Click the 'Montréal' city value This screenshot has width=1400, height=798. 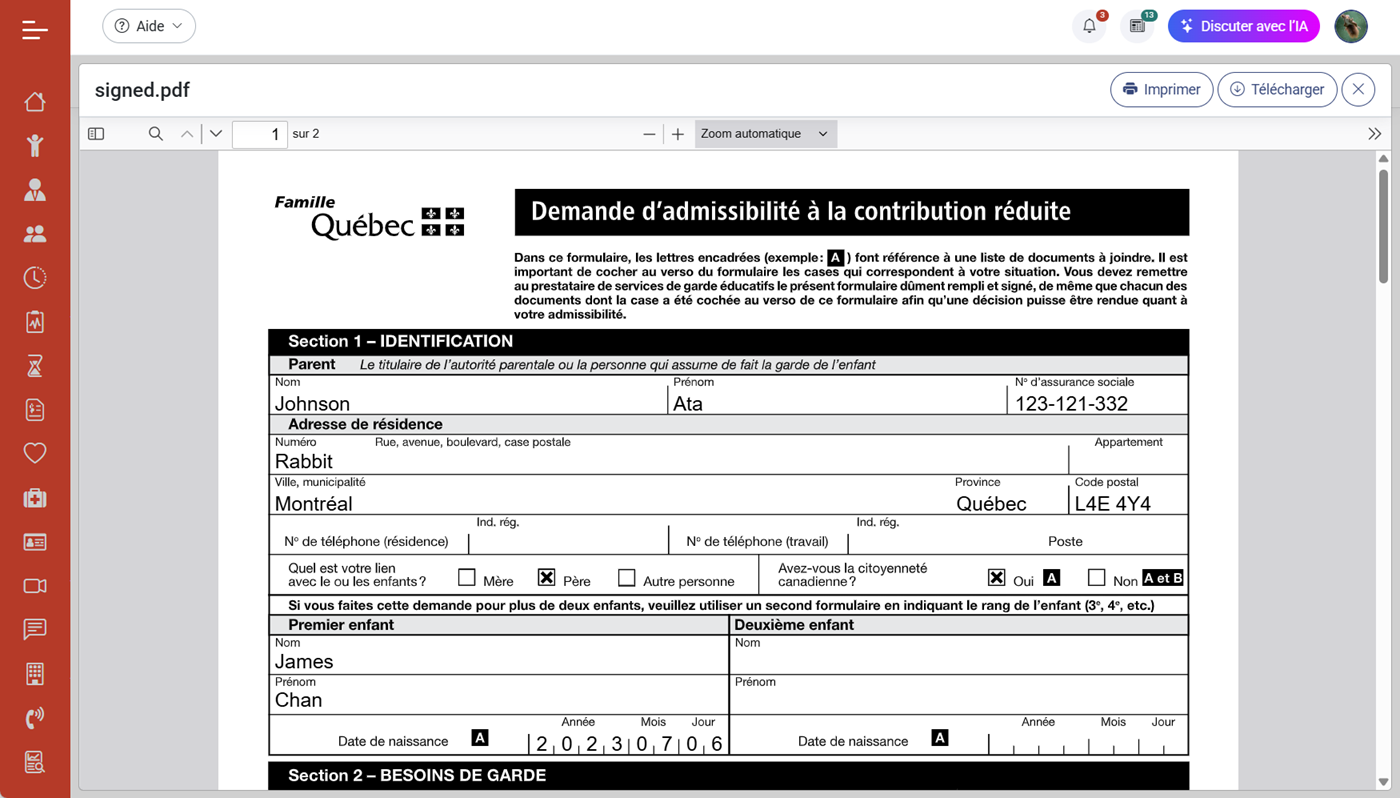[313, 504]
